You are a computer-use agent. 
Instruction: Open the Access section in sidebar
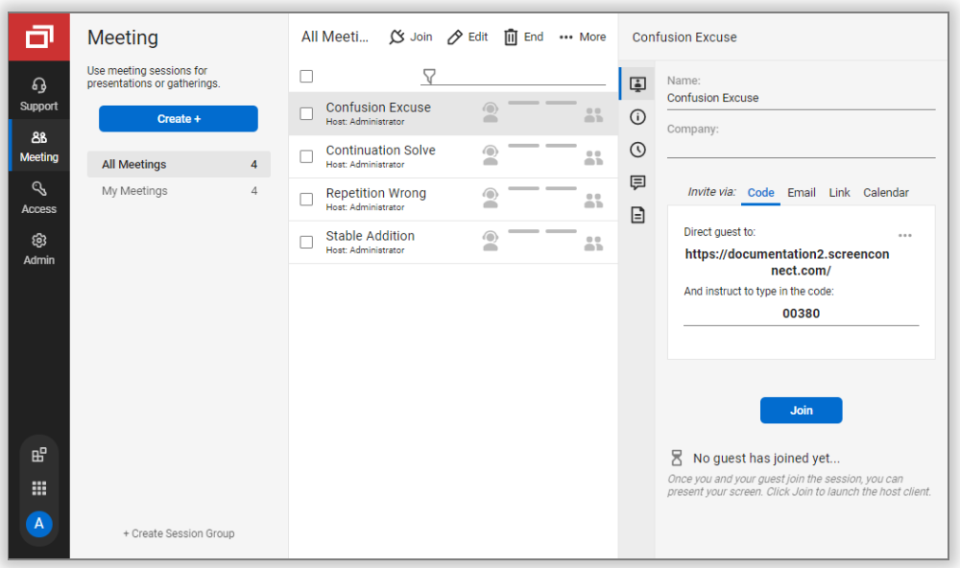(39, 196)
